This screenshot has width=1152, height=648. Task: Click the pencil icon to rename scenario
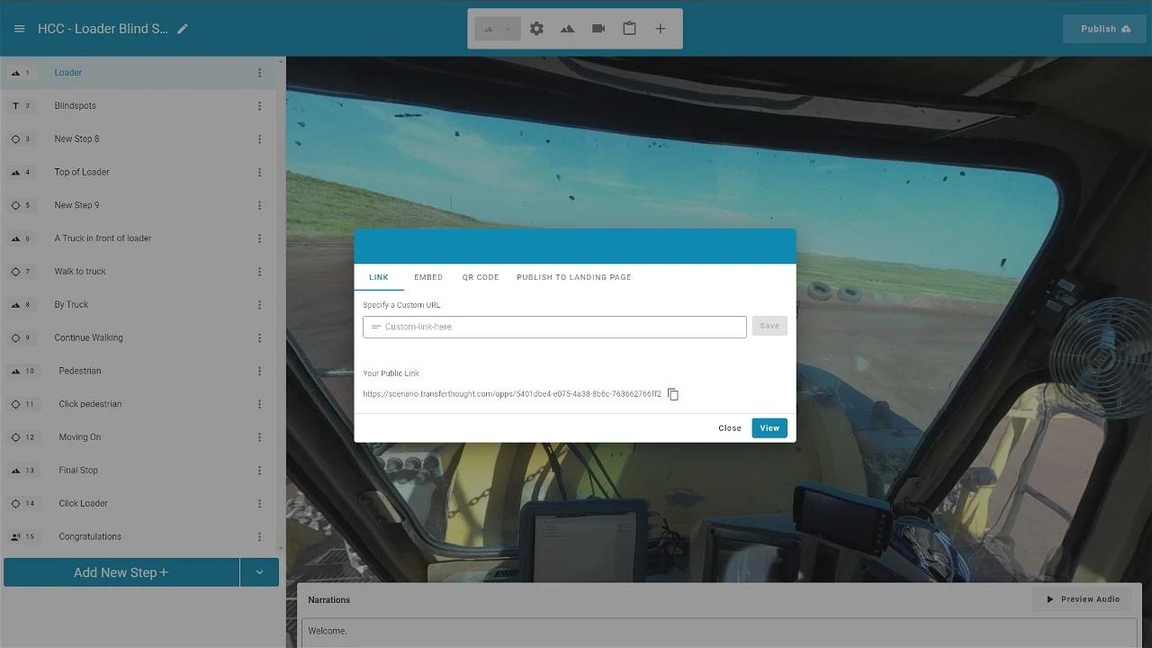click(182, 29)
